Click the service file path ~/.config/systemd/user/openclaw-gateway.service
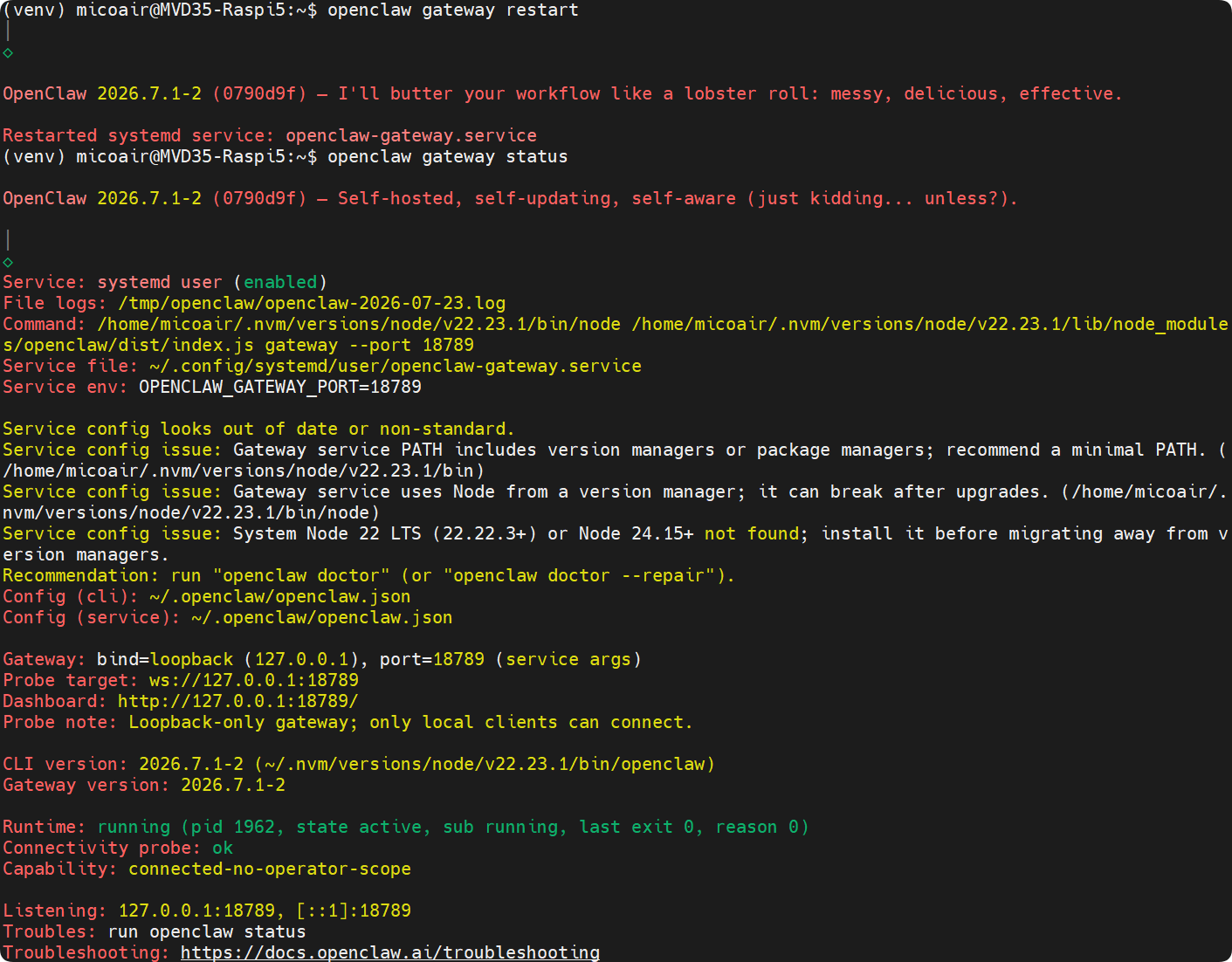Image resolution: width=1232 pixels, height=962 pixels. (396, 366)
